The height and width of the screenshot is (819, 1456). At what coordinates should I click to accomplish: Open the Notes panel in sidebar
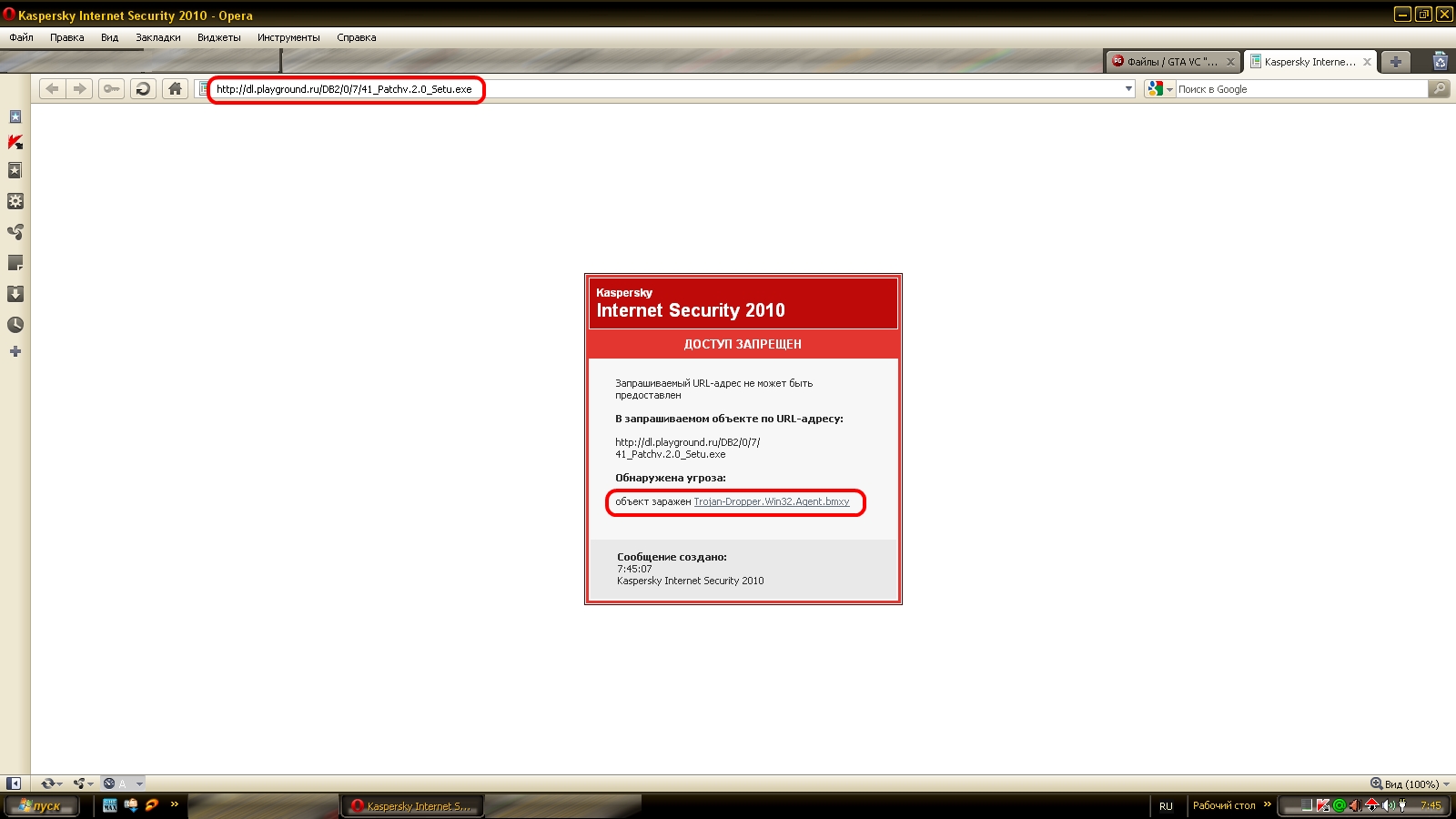pos(15,263)
